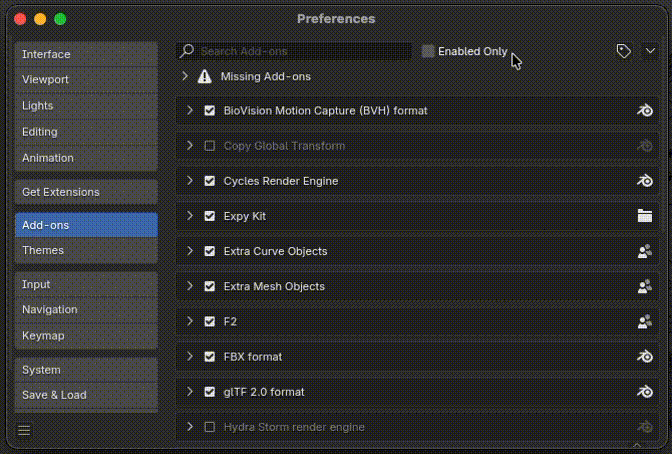Disable the FBX format add-on
Screen dimensions: 672x454
[209, 356]
